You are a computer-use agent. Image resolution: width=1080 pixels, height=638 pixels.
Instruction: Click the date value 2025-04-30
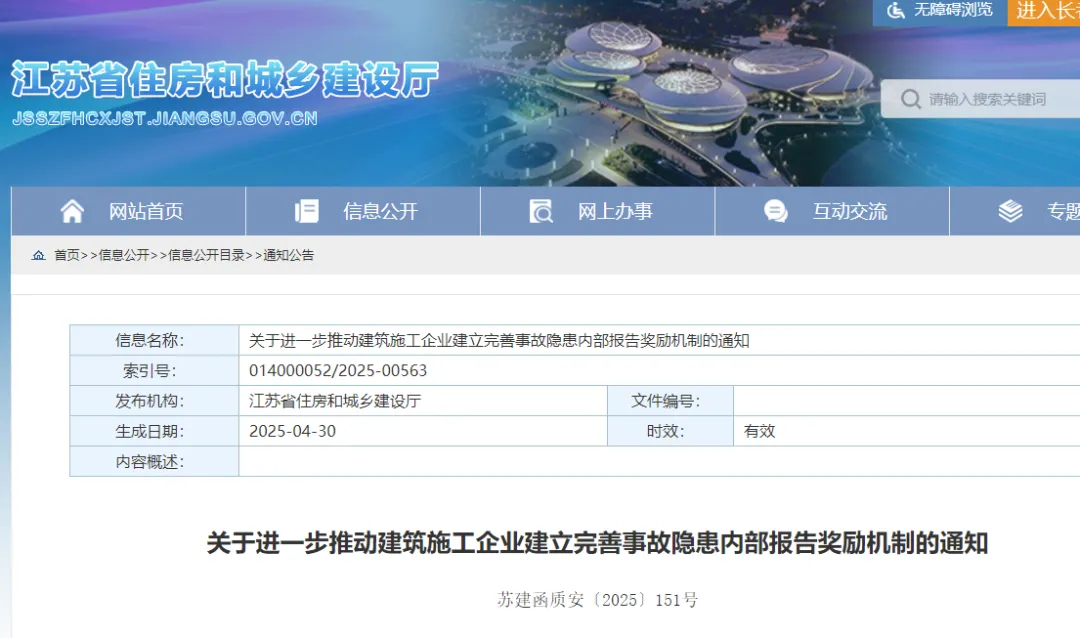point(292,431)
